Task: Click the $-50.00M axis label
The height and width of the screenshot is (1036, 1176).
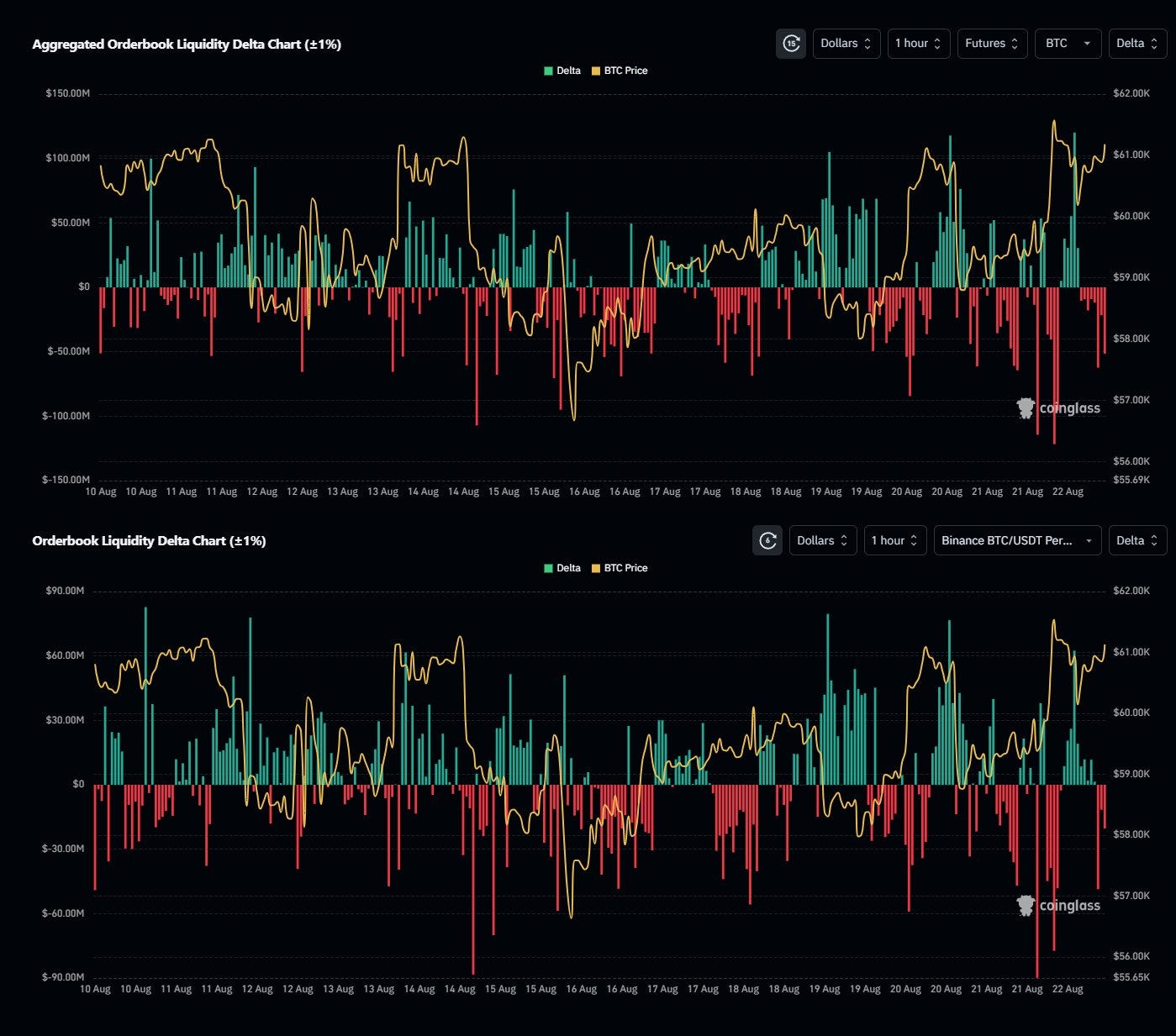Action: point(69,351)
